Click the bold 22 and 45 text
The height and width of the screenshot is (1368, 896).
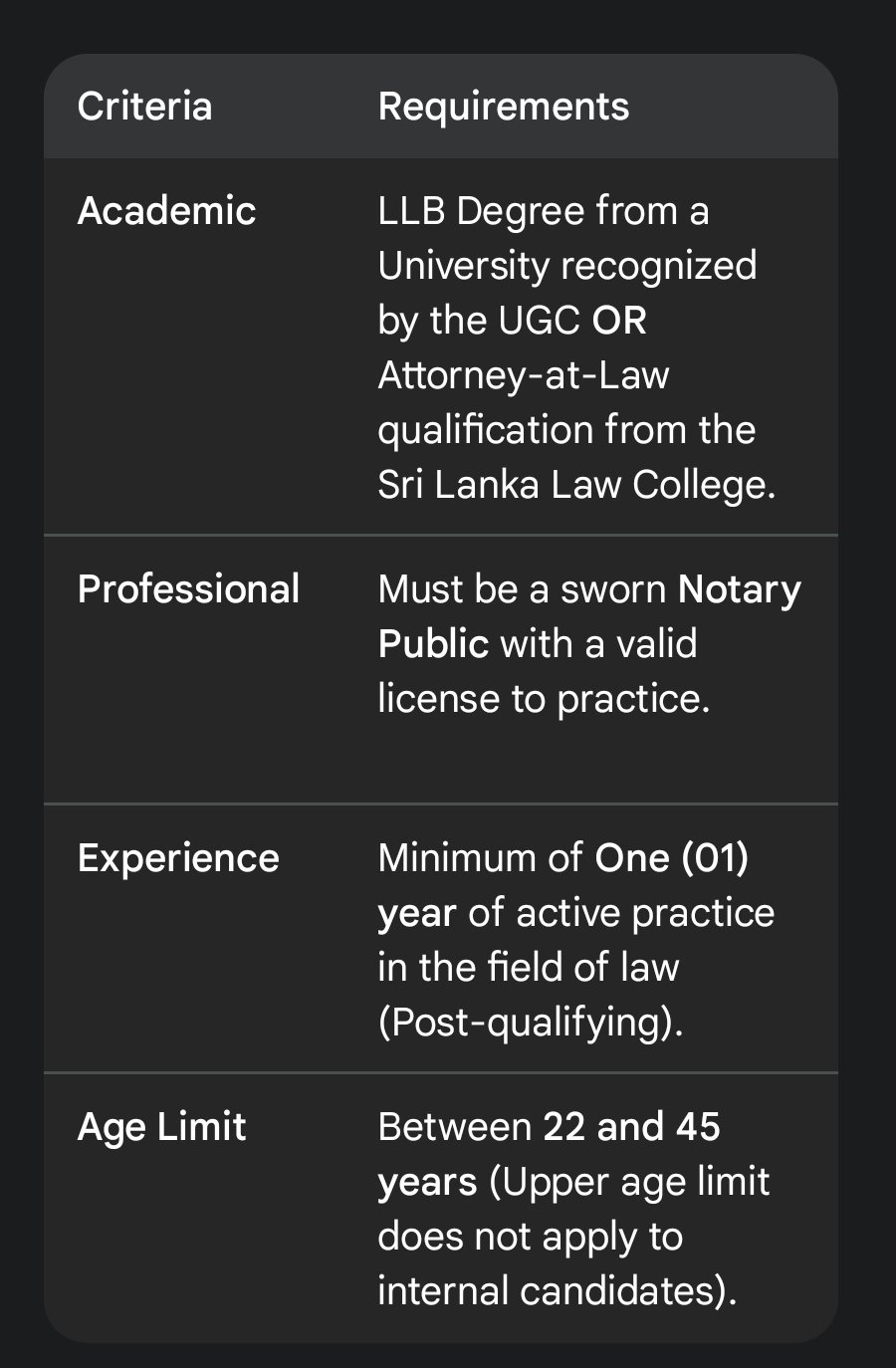coord(631,1127)
